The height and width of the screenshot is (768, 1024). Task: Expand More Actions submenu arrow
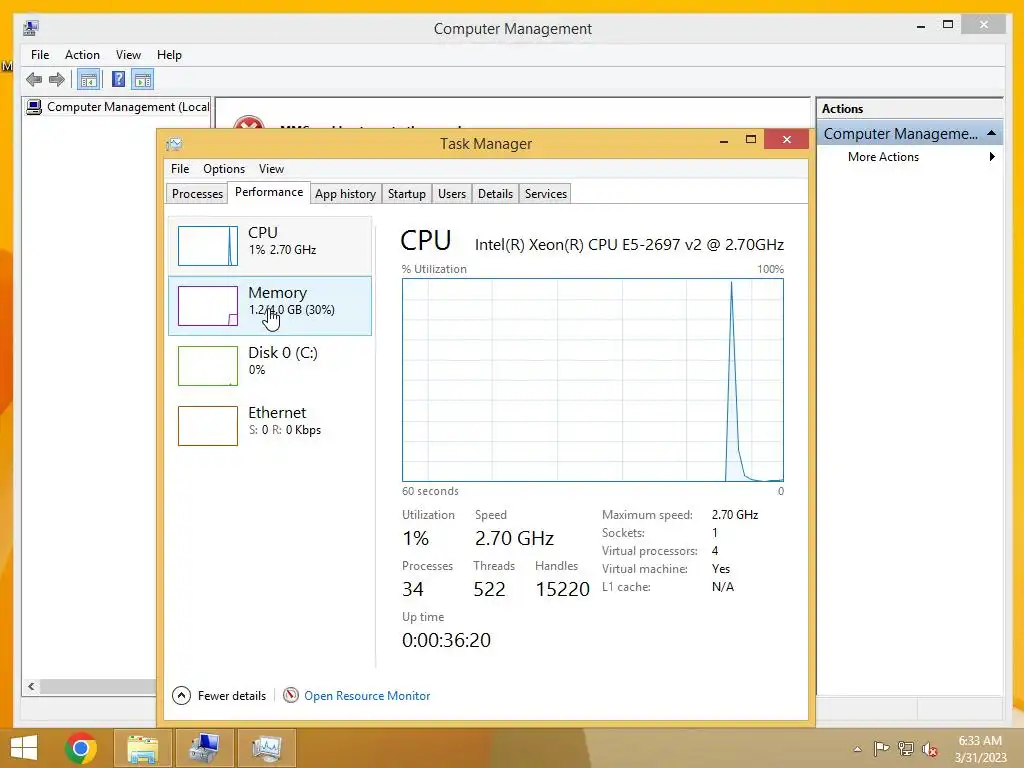992,157
